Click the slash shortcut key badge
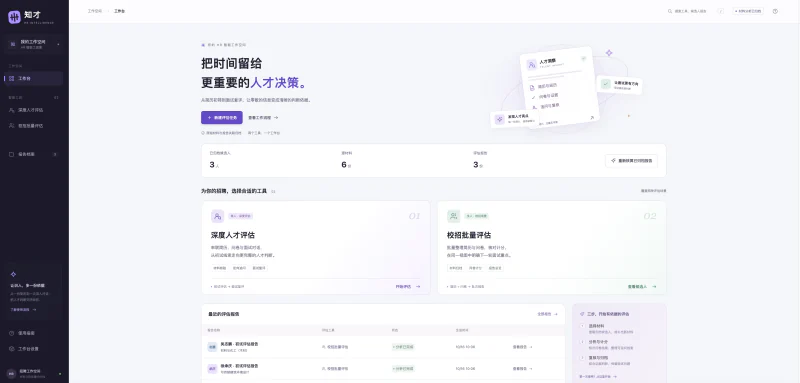 (x=720, y=11)
